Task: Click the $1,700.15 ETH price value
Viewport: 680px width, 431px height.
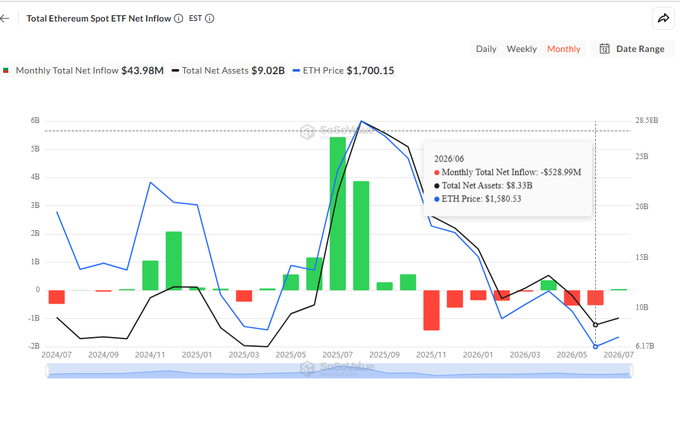Action: pyautogui.click(x=370, y=70)
